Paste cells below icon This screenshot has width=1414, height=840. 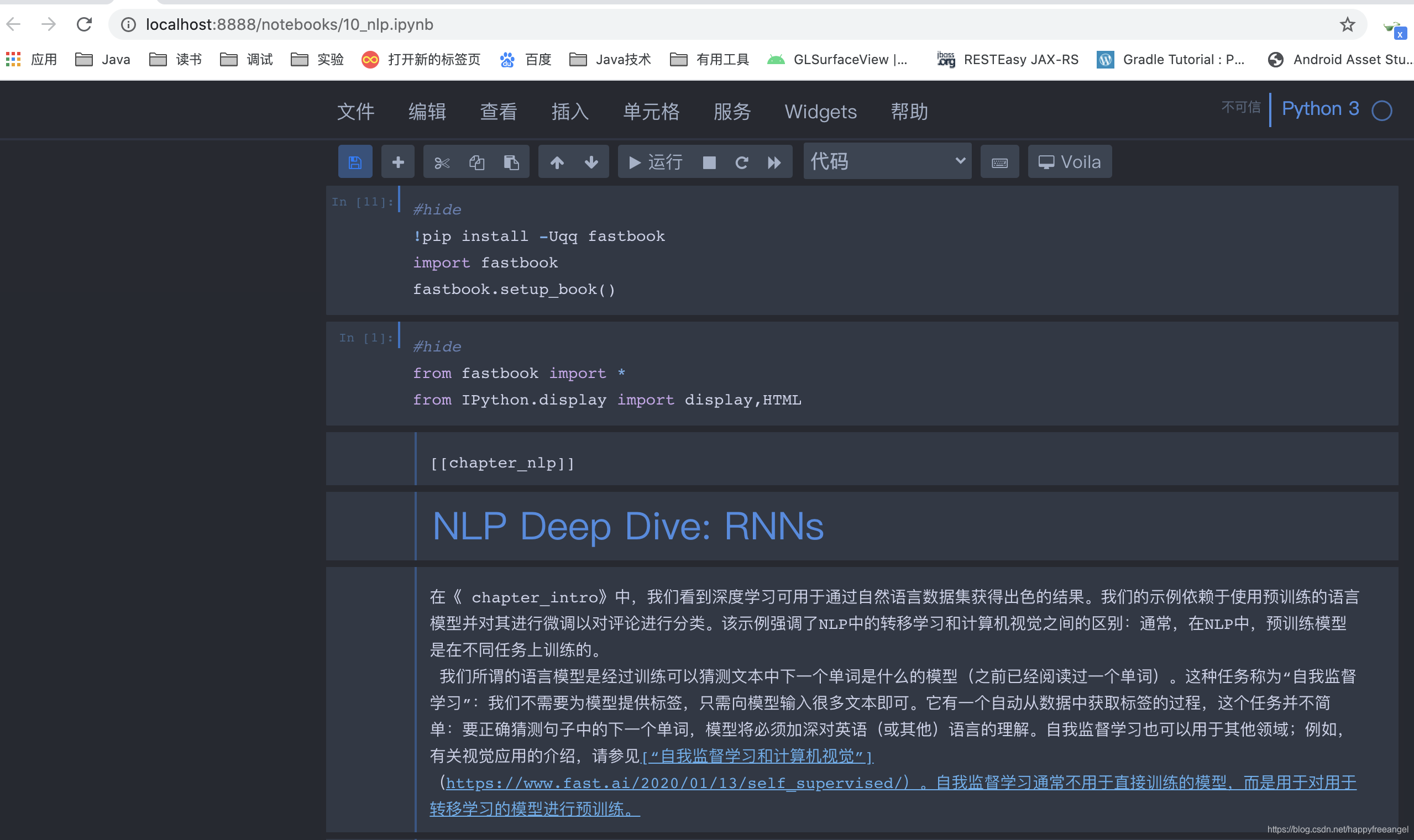512,162
